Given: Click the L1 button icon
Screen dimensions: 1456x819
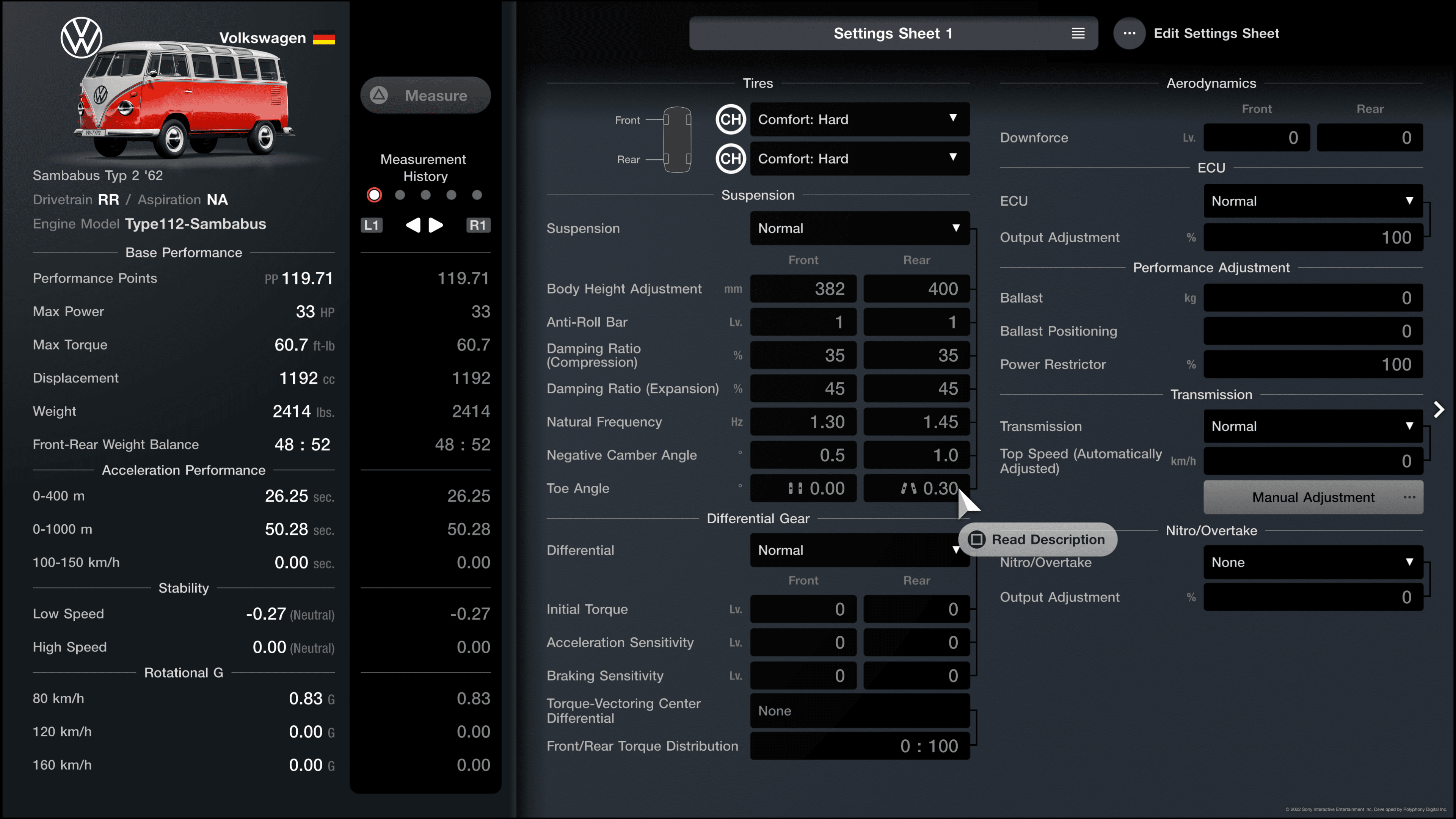Looking at the screenshot, I should [371, 225].
